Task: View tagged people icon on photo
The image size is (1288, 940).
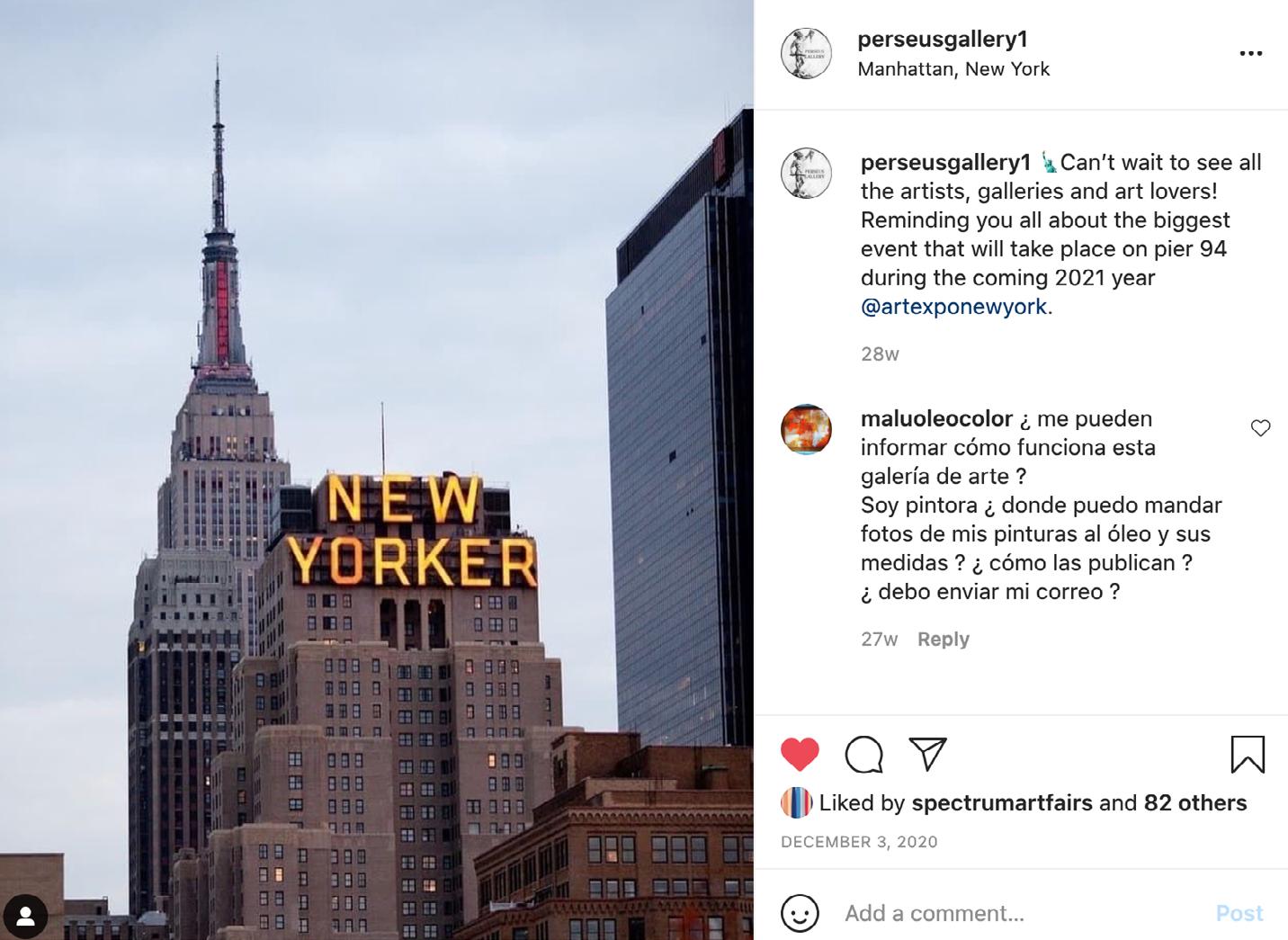Action: [25, 917]
